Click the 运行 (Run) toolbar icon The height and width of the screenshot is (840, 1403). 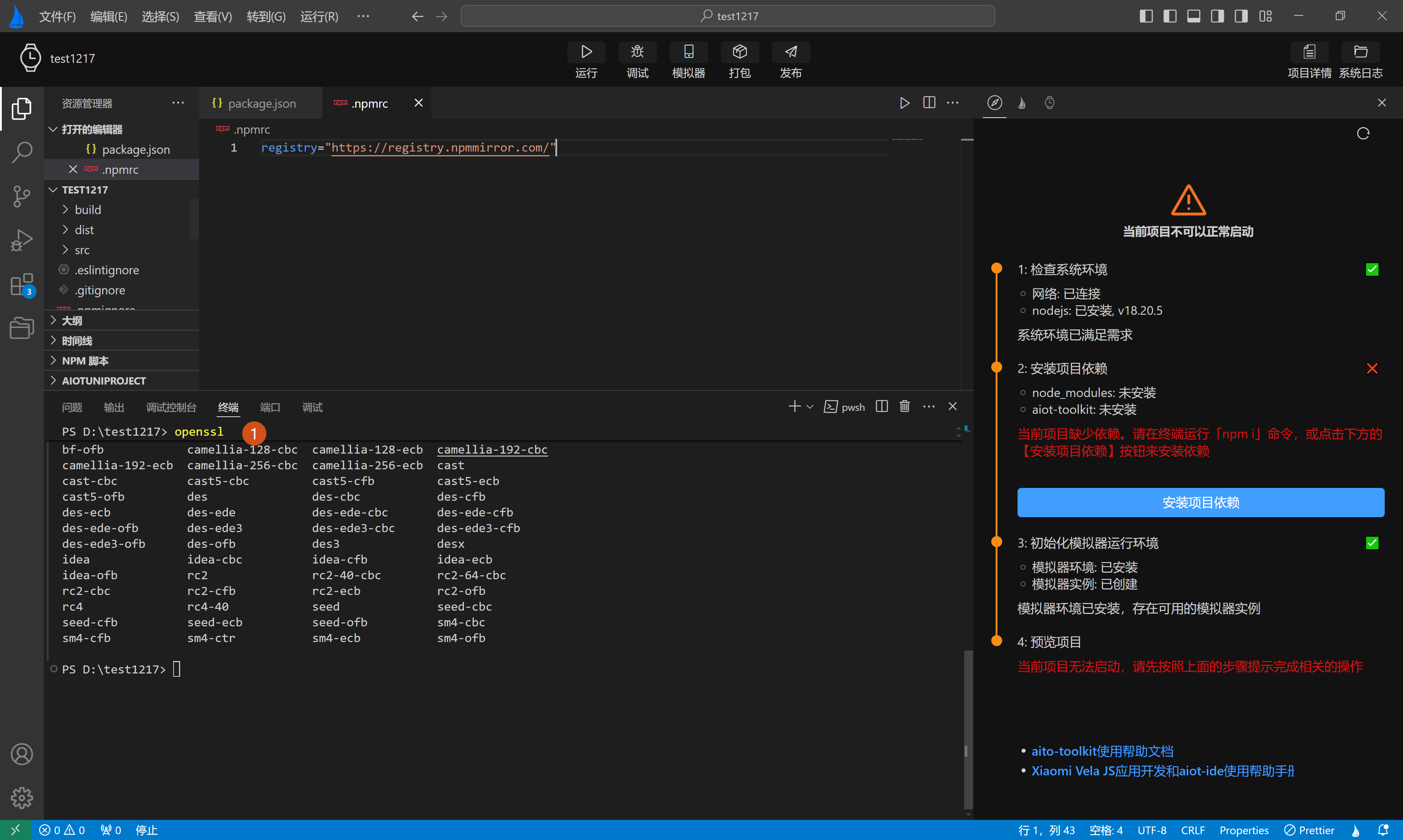pyautogui.click(x=586, y=52)
